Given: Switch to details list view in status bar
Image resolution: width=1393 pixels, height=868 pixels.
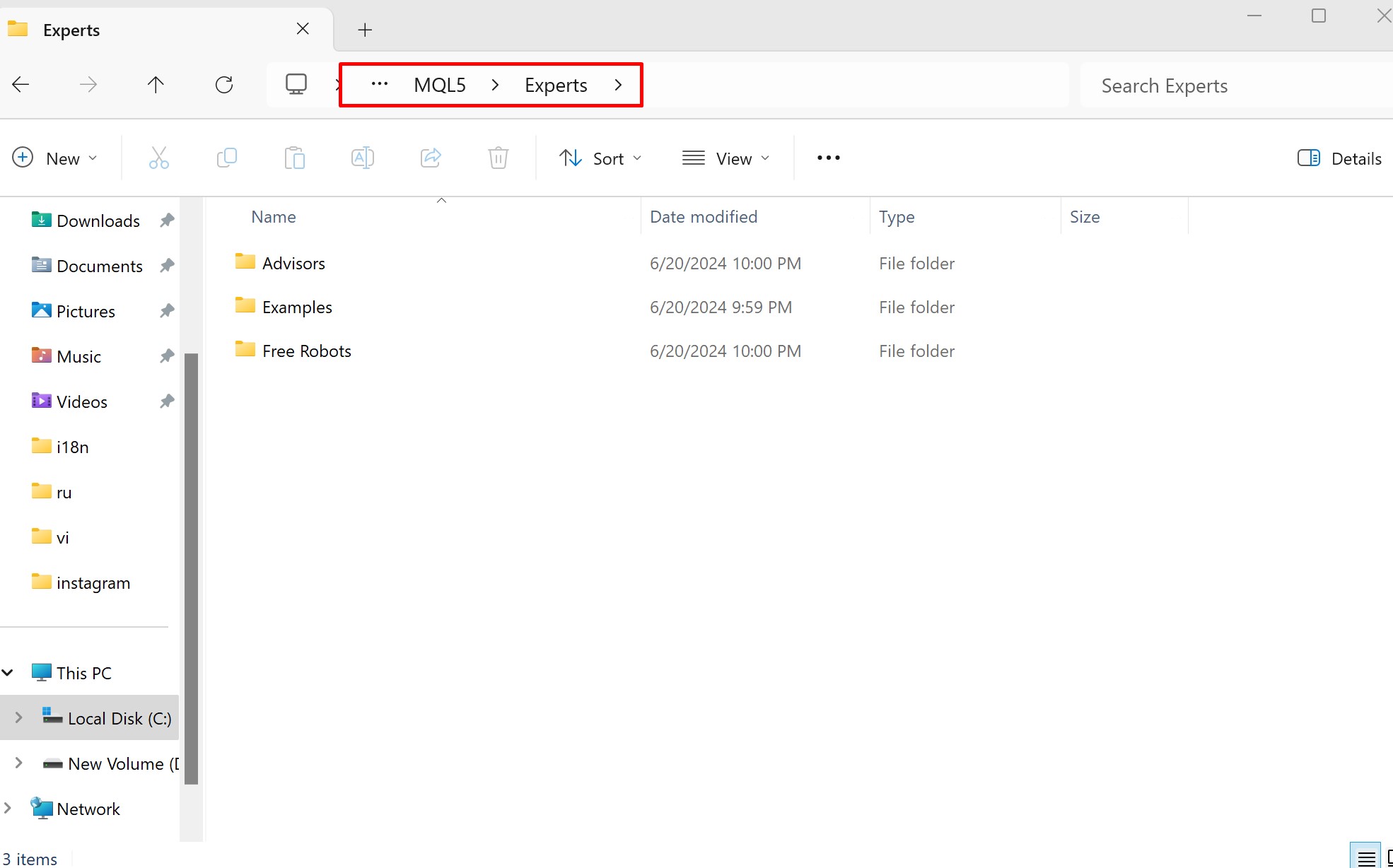Looking at the screenshot, I should (x=1364, y=855).
